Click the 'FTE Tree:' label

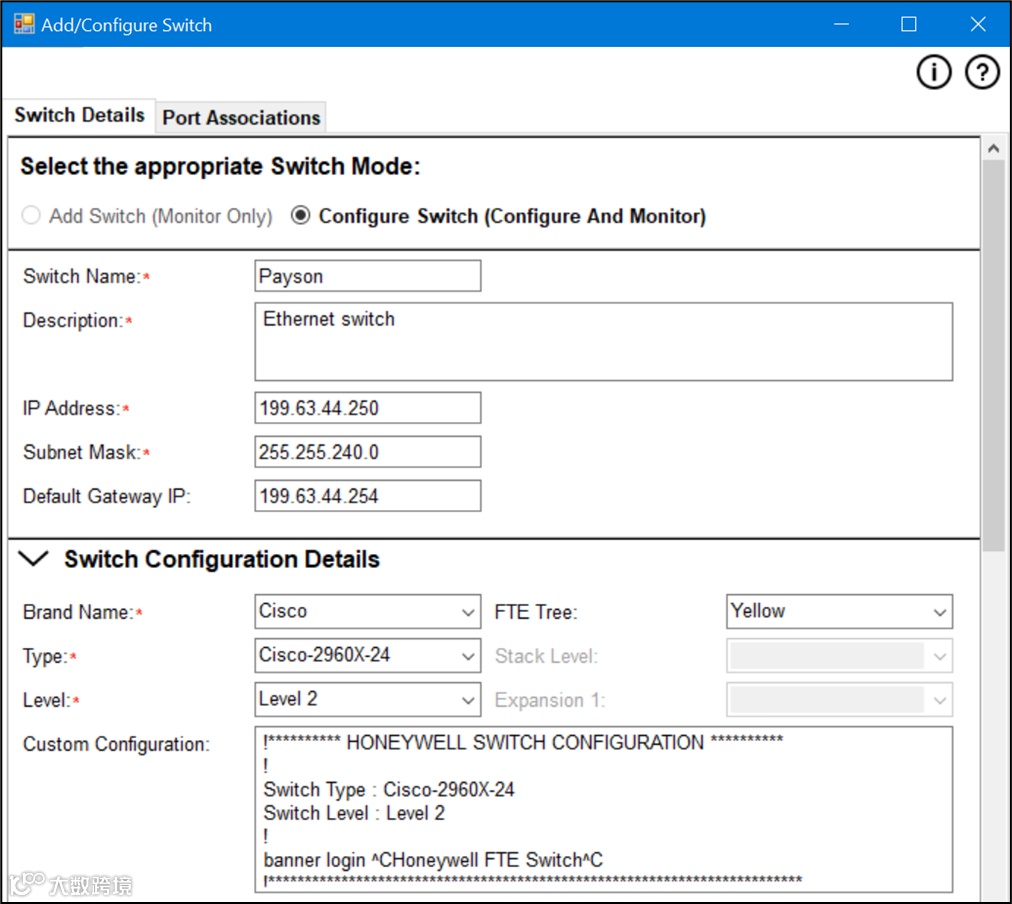click(x=536, y=612)
